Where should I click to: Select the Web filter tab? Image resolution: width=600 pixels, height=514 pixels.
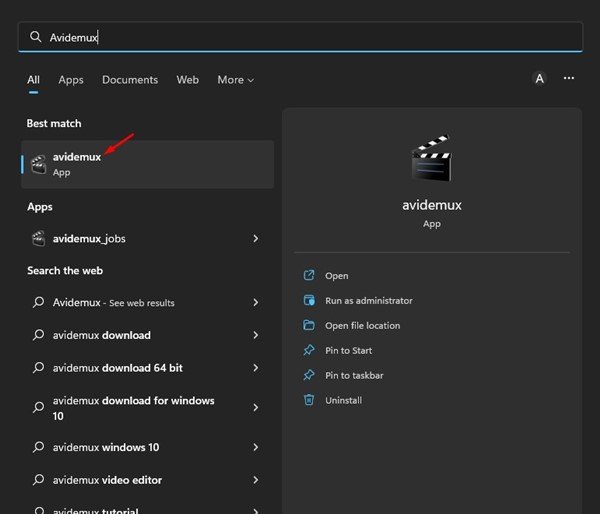188,80
